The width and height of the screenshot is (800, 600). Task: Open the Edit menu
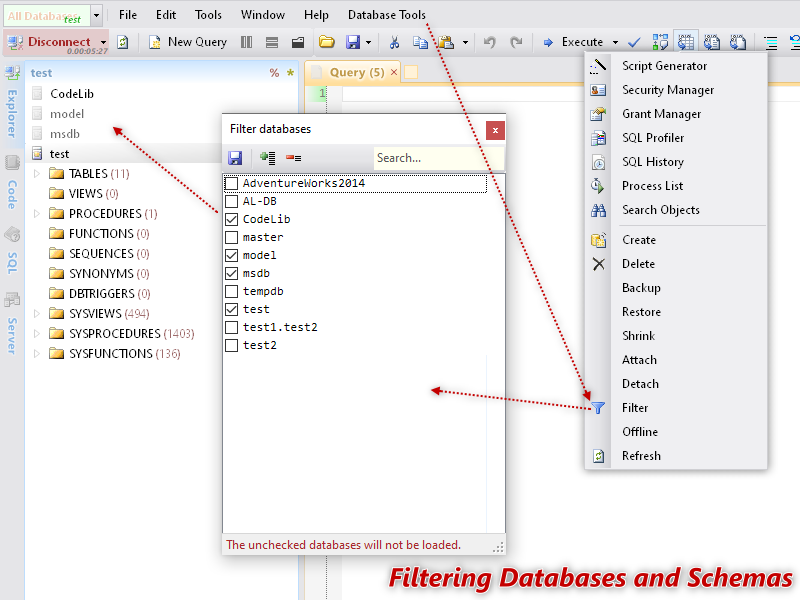(x=166, y=15)
